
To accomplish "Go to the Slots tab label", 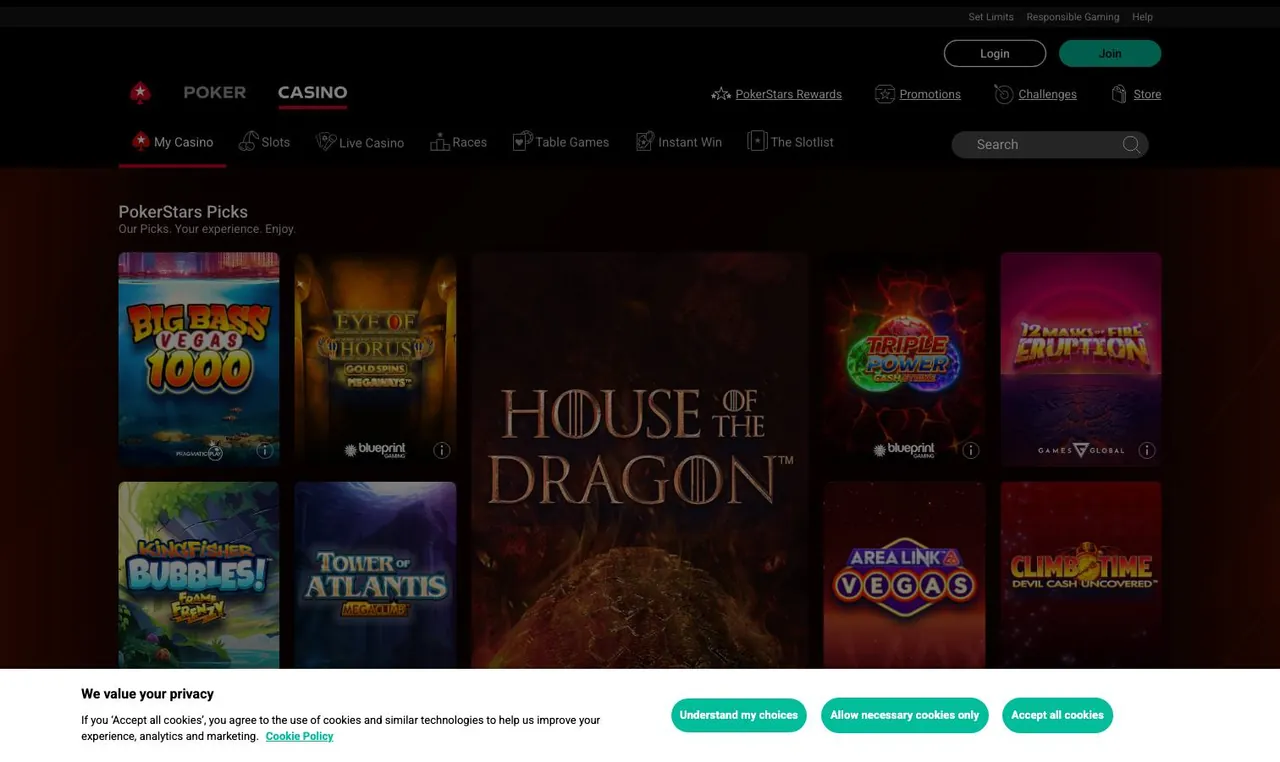I will (276, 142).
